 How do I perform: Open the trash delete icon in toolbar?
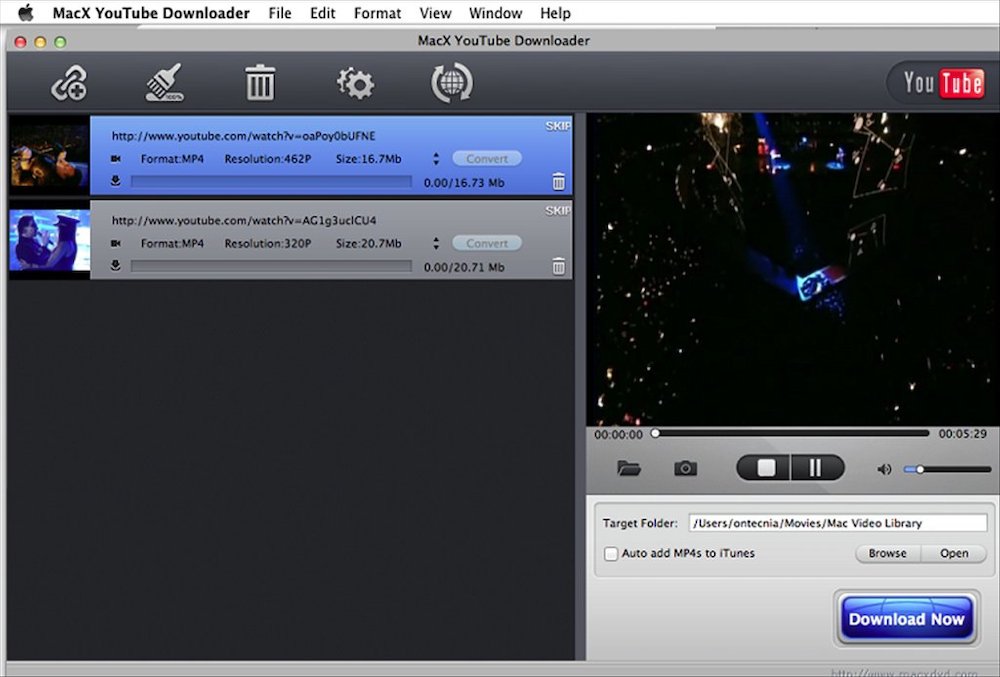tap(259, 84)
